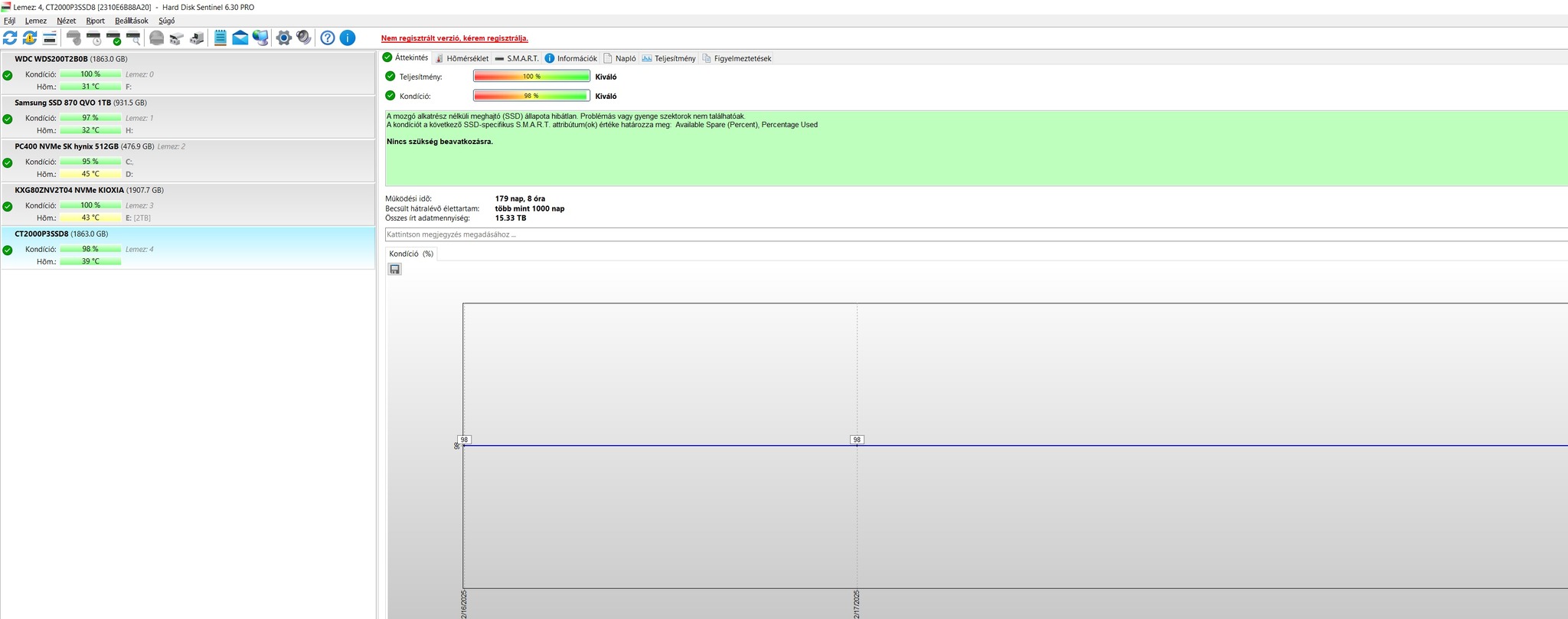The image size is (1568, 619).
Task: Click PC400 disk 45 °C temperature bar
Action: 90,174
